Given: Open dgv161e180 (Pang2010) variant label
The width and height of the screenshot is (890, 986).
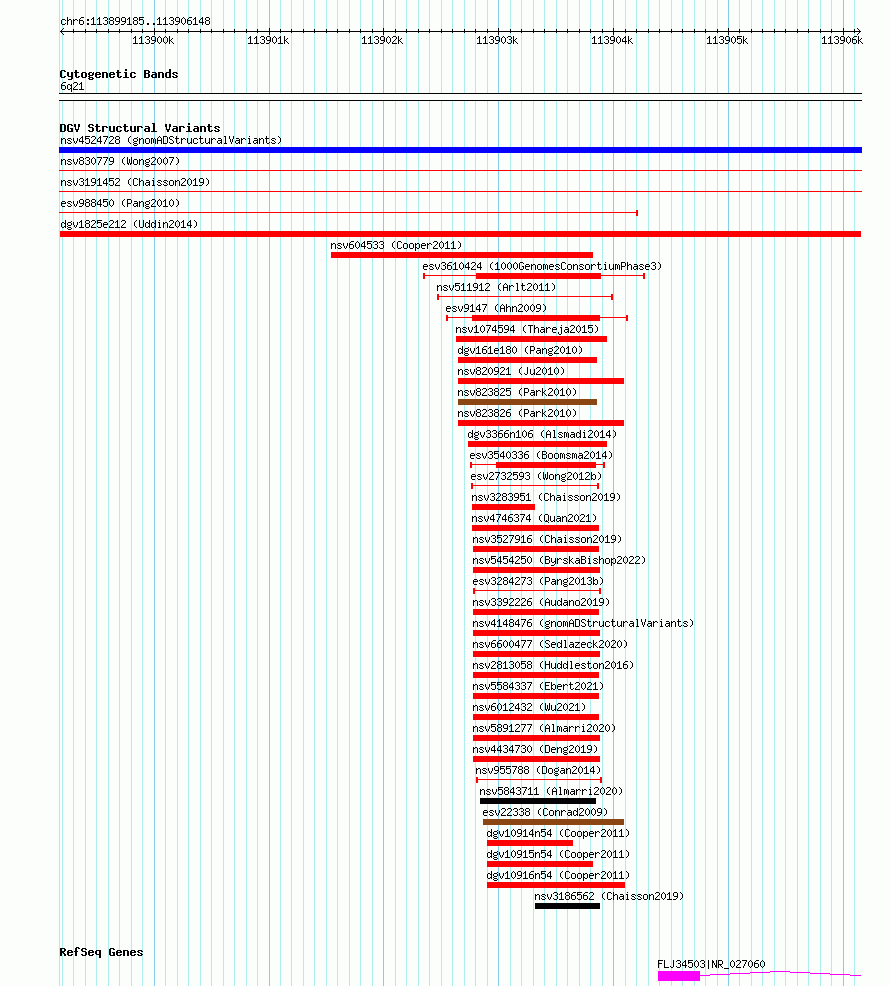Looking at the screenshot, I should (520, 350).
